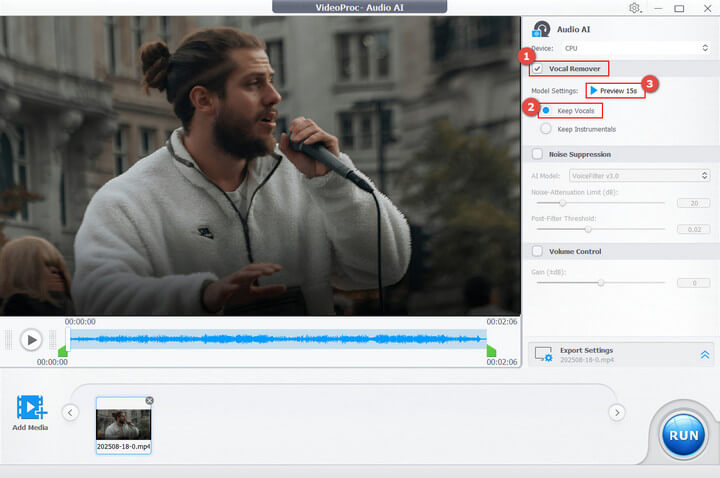The width and height of the screenshot is (720, 478).
Task: Click the green trim start marker
Action: click(x=63, y=351)
